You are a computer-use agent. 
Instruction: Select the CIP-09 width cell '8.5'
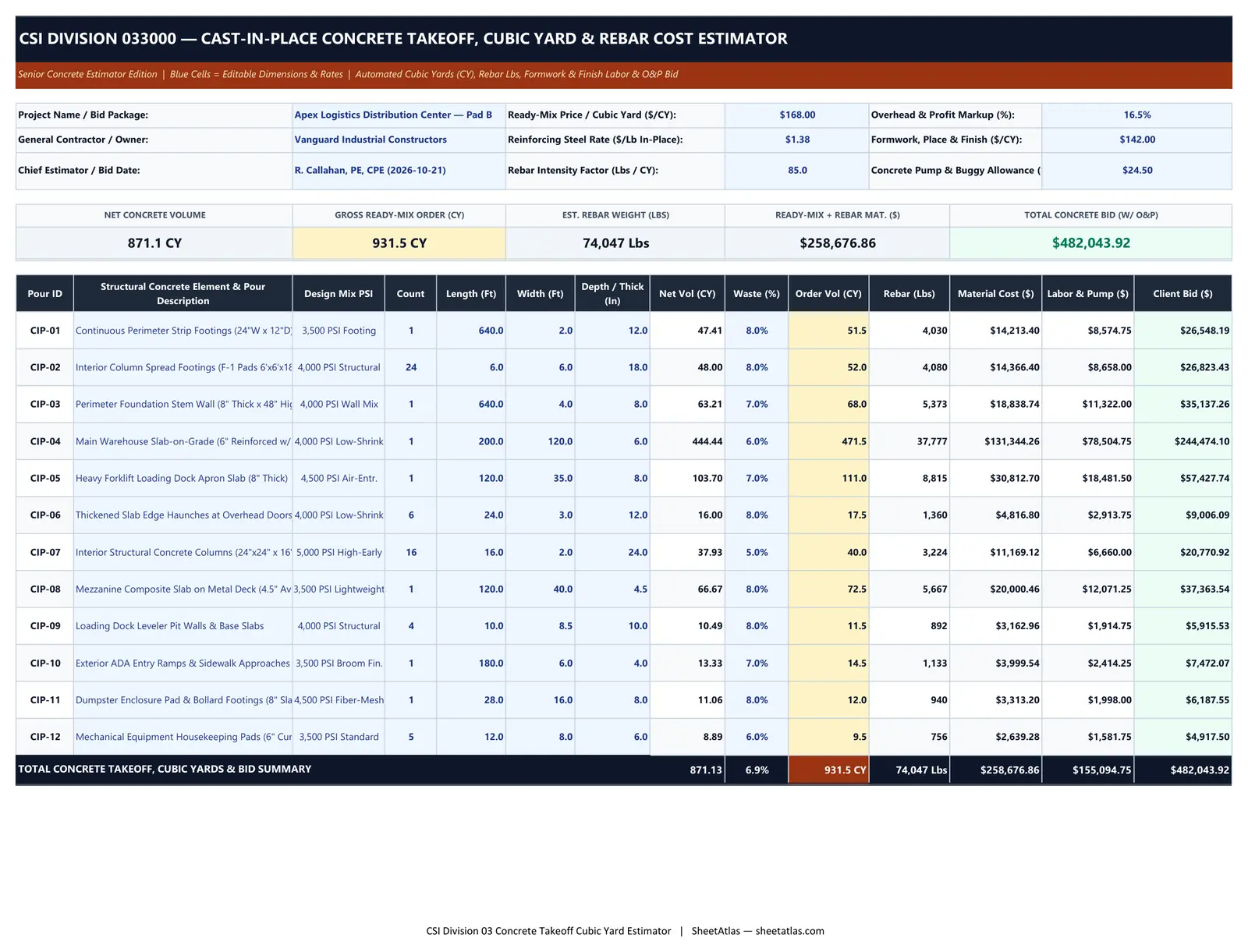(541, 625)
